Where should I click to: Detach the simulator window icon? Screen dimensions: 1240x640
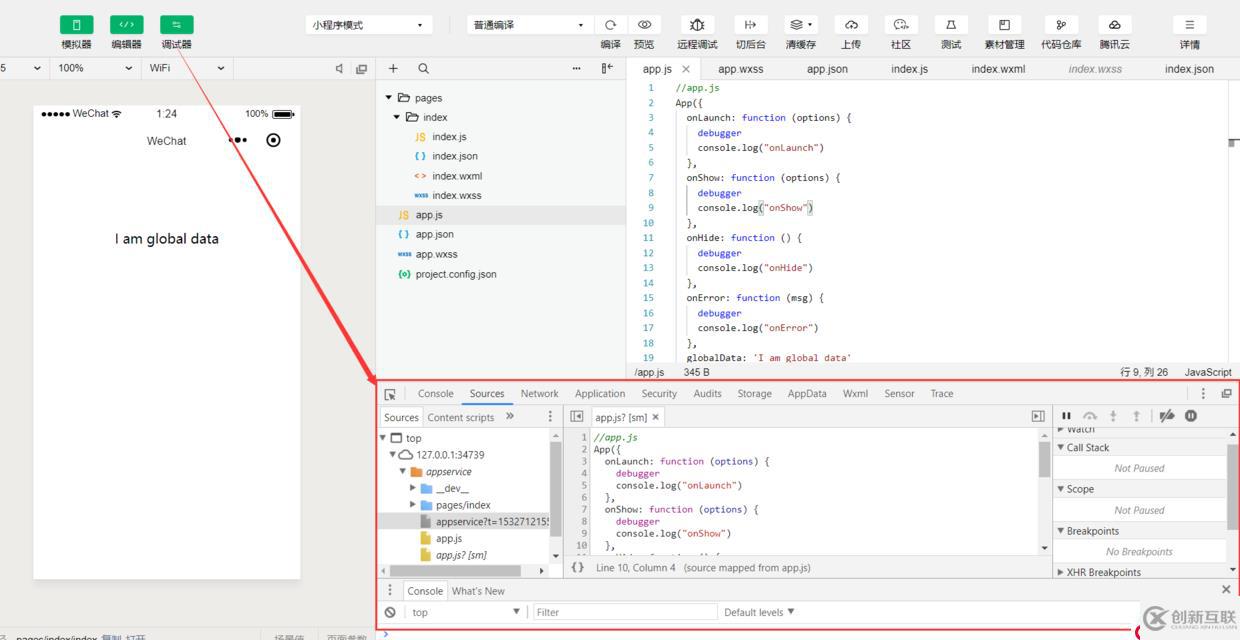click(x=362, y=68)
